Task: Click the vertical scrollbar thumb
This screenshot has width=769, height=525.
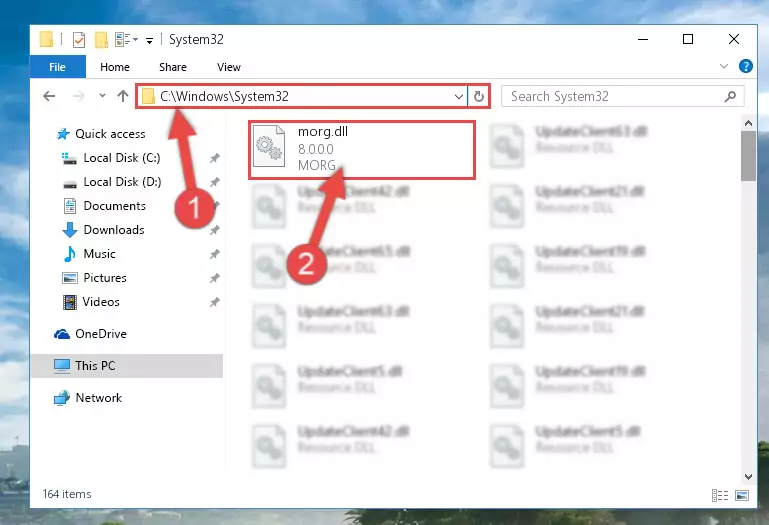Action: (x=748, y=156)
